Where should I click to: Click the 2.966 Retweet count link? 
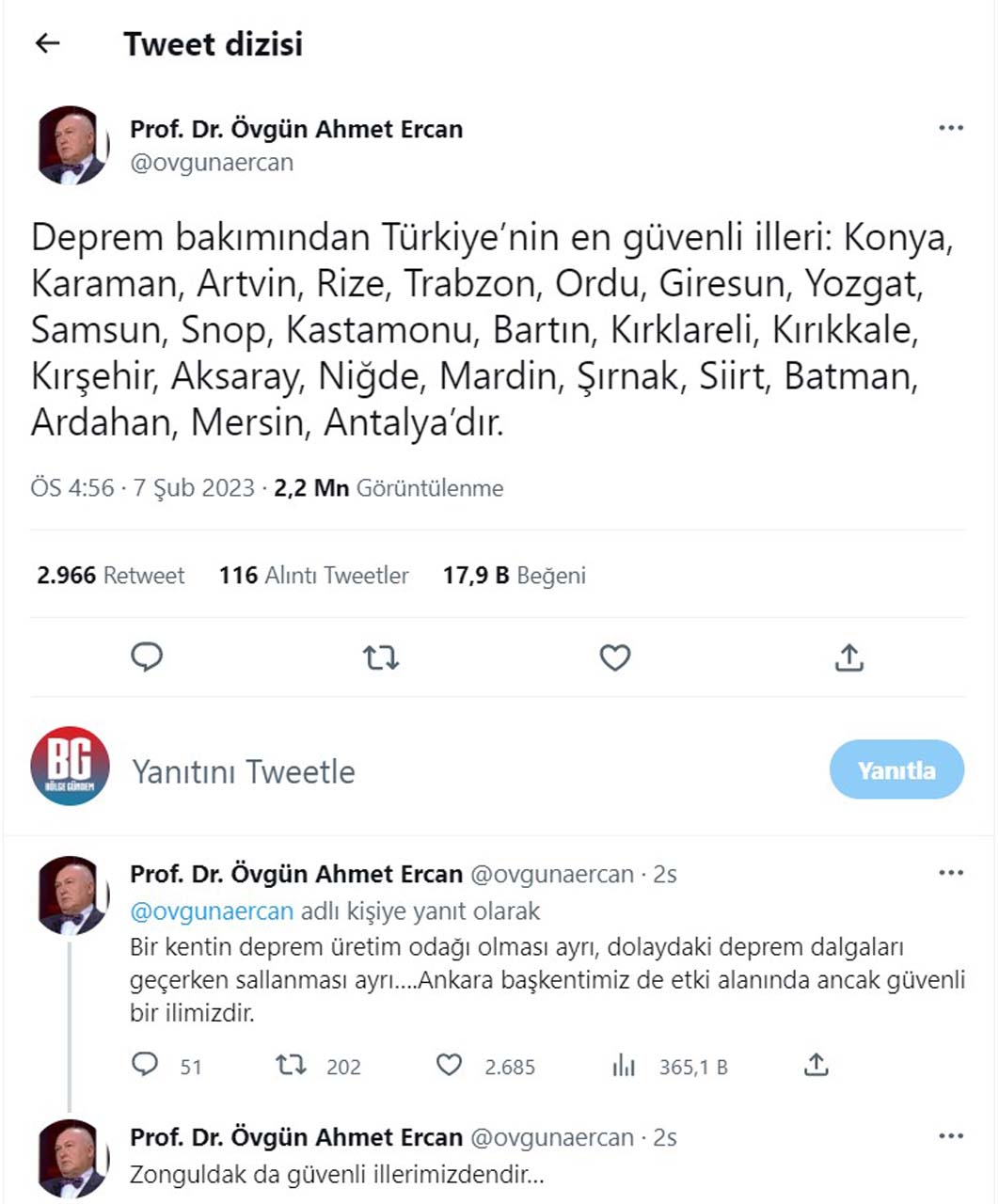(110, 575)
